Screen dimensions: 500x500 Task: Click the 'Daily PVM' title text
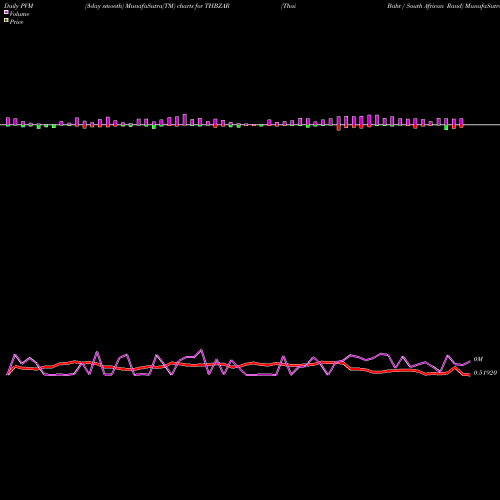pyautogui.click(x=19, y=6)
